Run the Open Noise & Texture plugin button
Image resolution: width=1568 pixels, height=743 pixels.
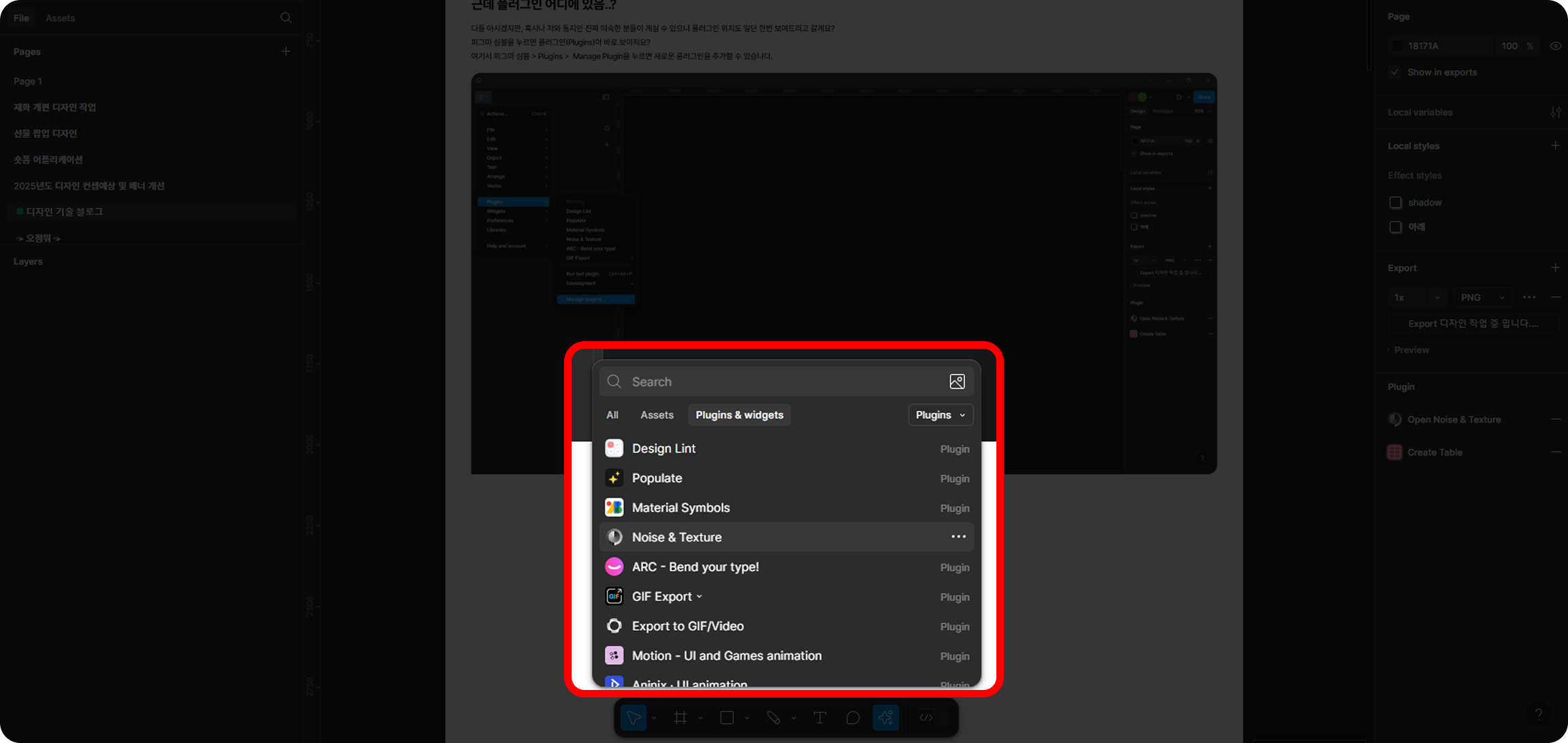[x=1454, y=419]
